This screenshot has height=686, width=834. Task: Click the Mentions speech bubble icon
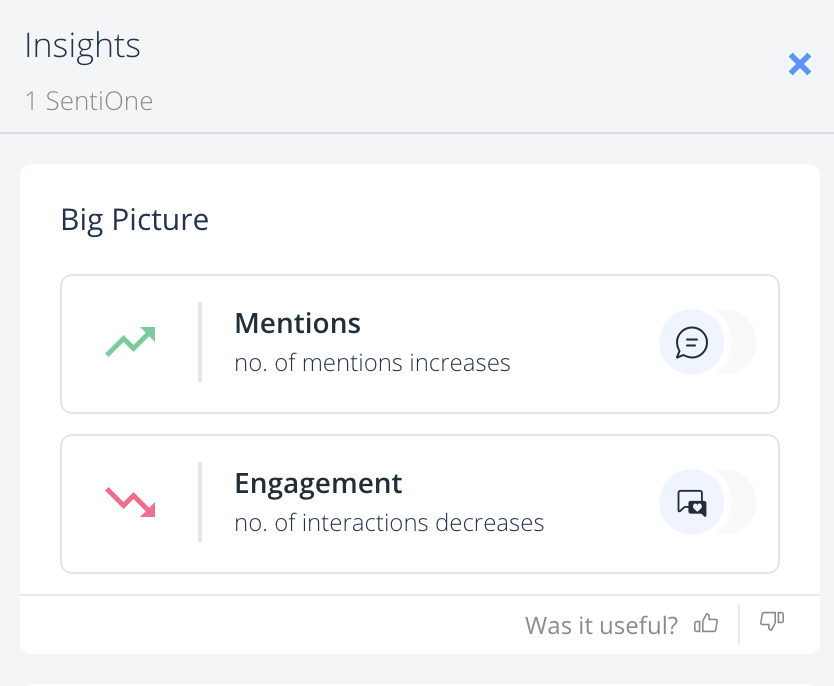[x=691, y=342]
